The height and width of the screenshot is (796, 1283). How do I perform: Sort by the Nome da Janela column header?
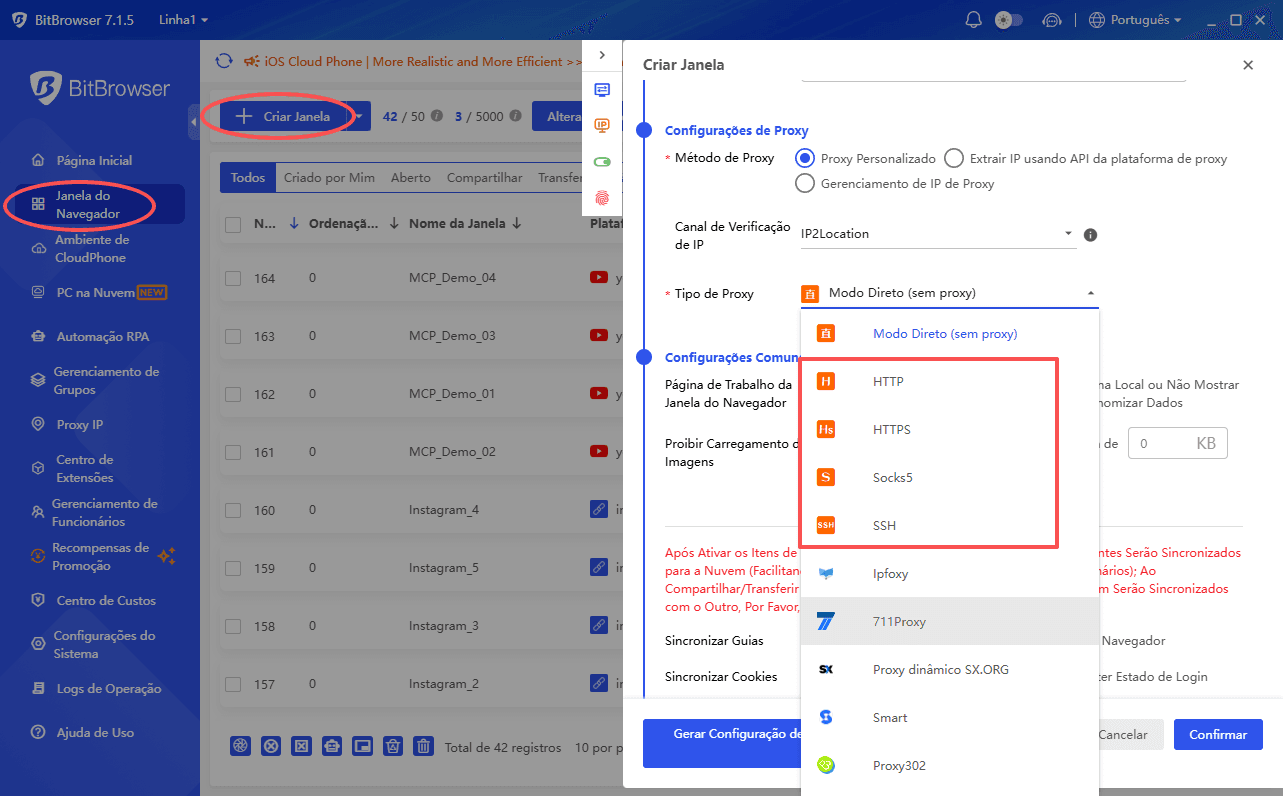pos(465,224)
